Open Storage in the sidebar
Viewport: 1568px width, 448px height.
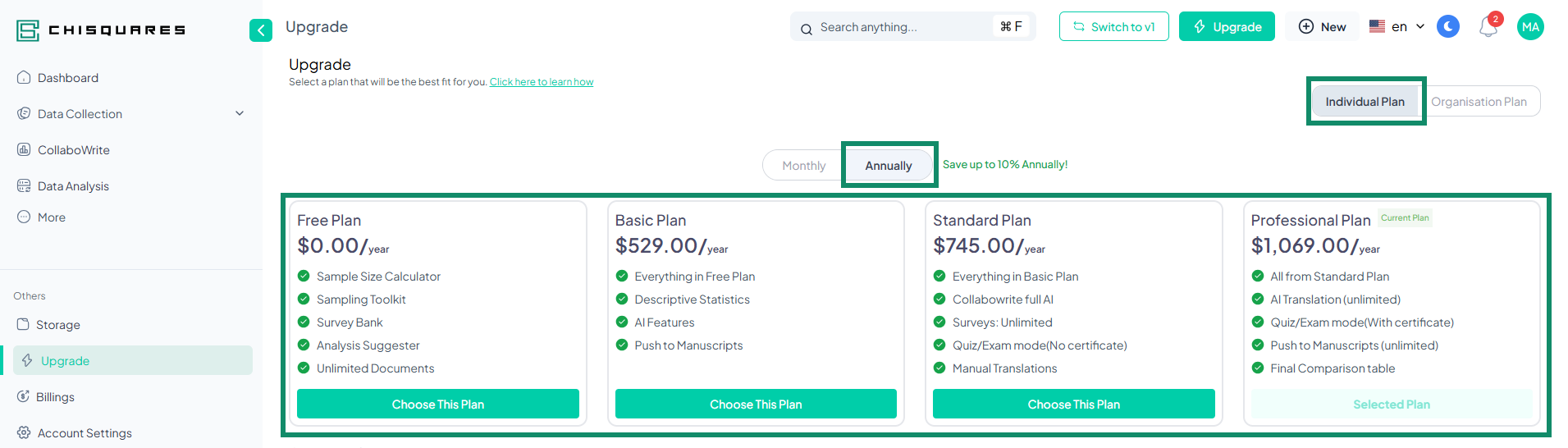pos(57,325)
